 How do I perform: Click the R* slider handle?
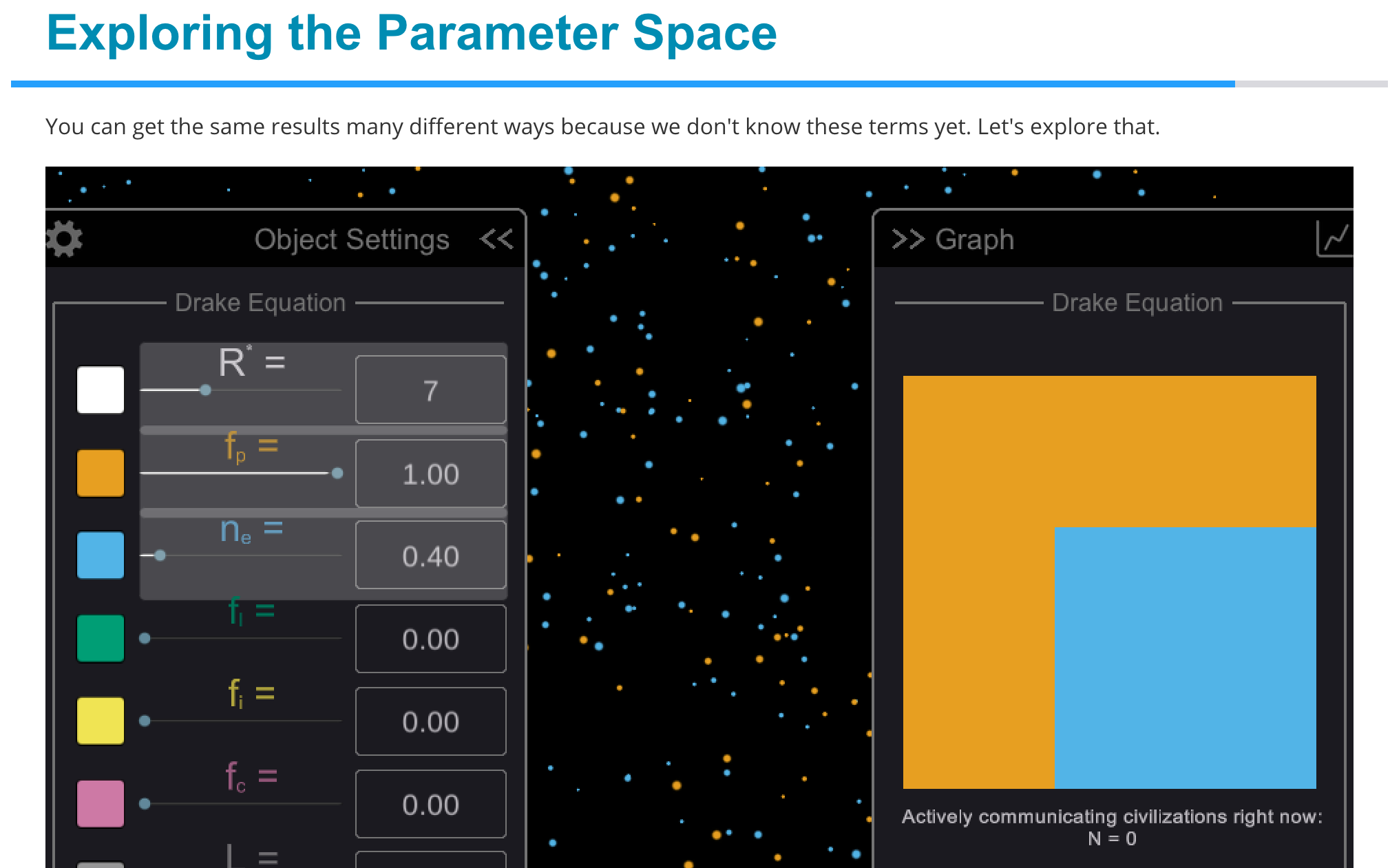tap(205, 390)
